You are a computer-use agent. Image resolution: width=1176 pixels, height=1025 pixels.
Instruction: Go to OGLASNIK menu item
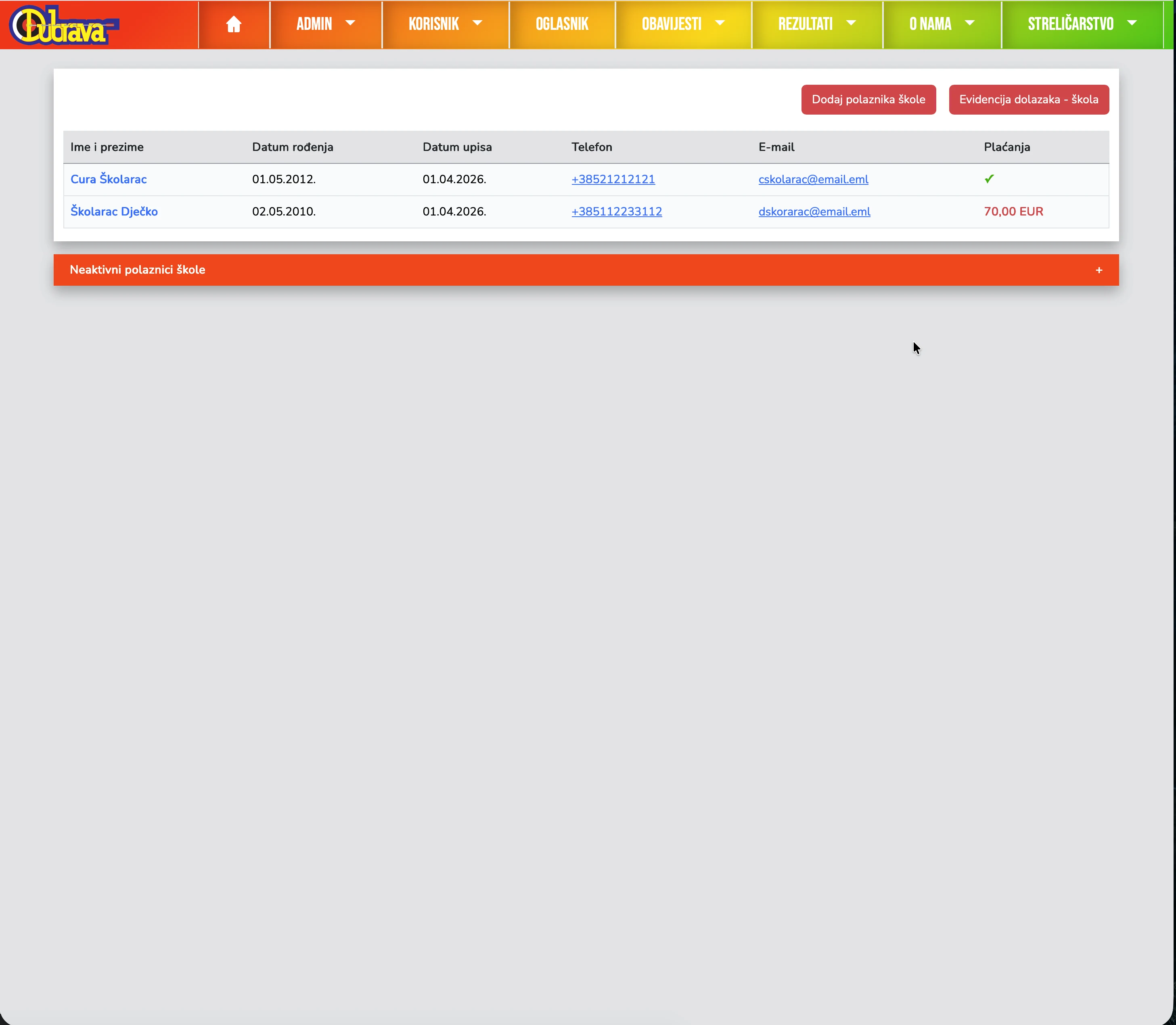tap(562, 24)
